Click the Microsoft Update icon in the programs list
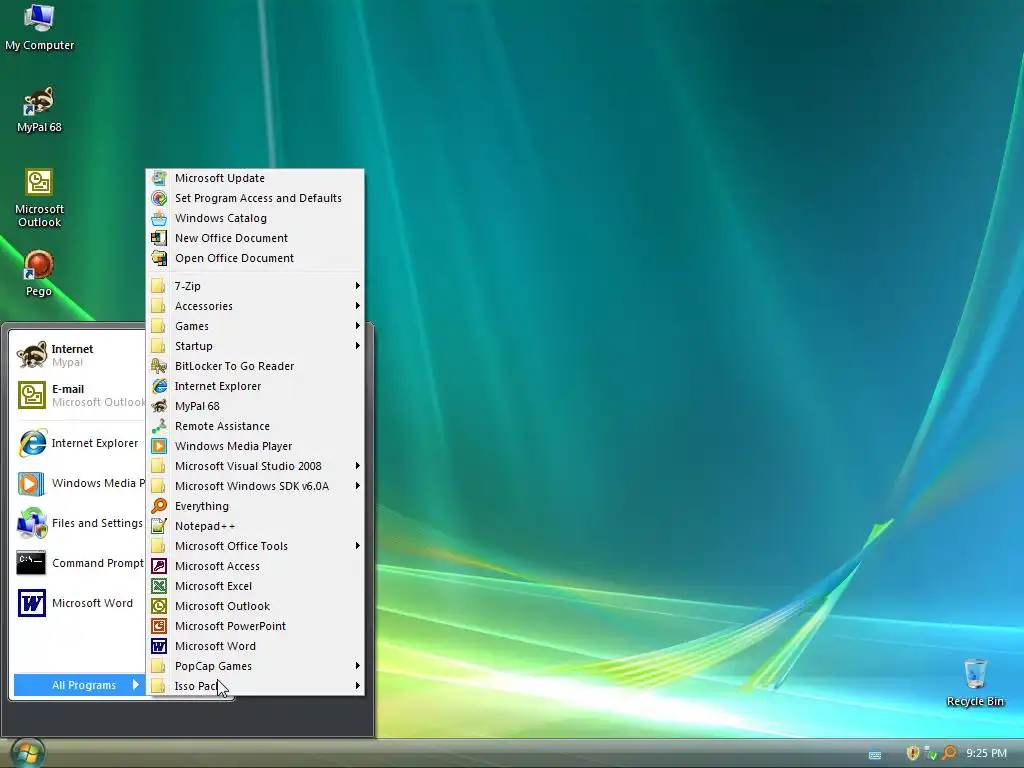 tap(159, 178)
